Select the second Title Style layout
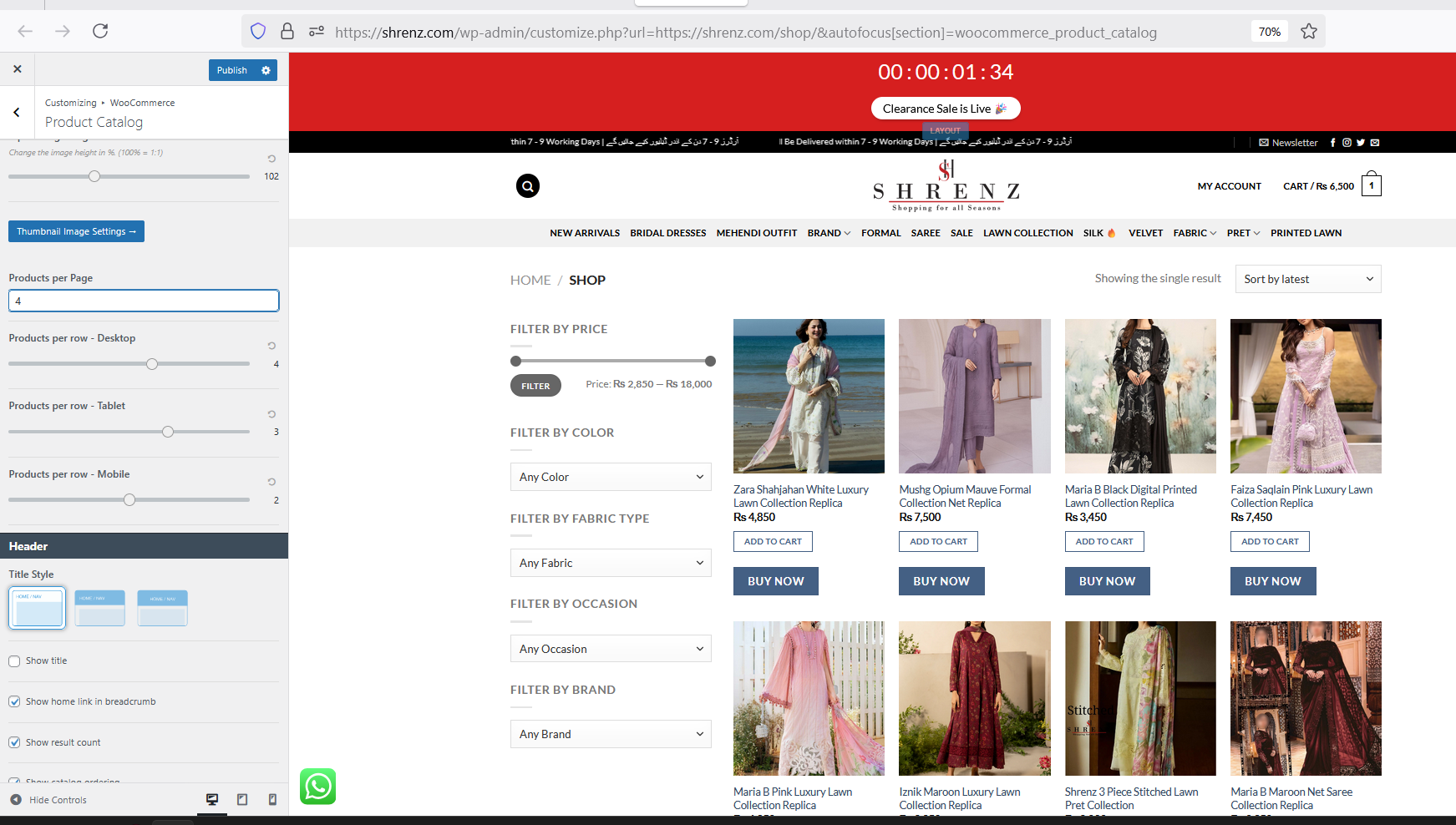Image resolution: width=1456 pixels, height=825 pixels. pyautogui.click(x=100, y=608)
